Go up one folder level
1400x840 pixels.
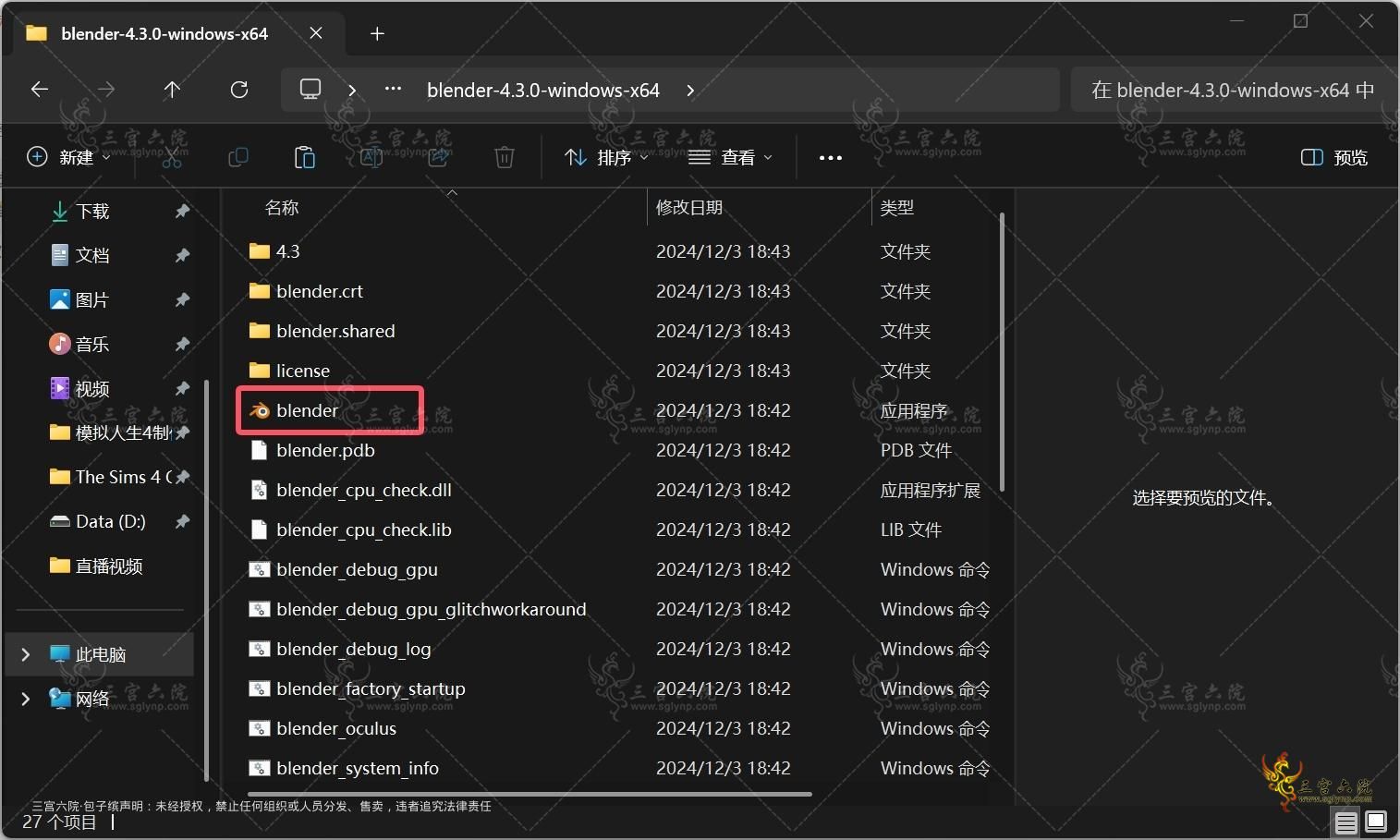pos(172,90)
